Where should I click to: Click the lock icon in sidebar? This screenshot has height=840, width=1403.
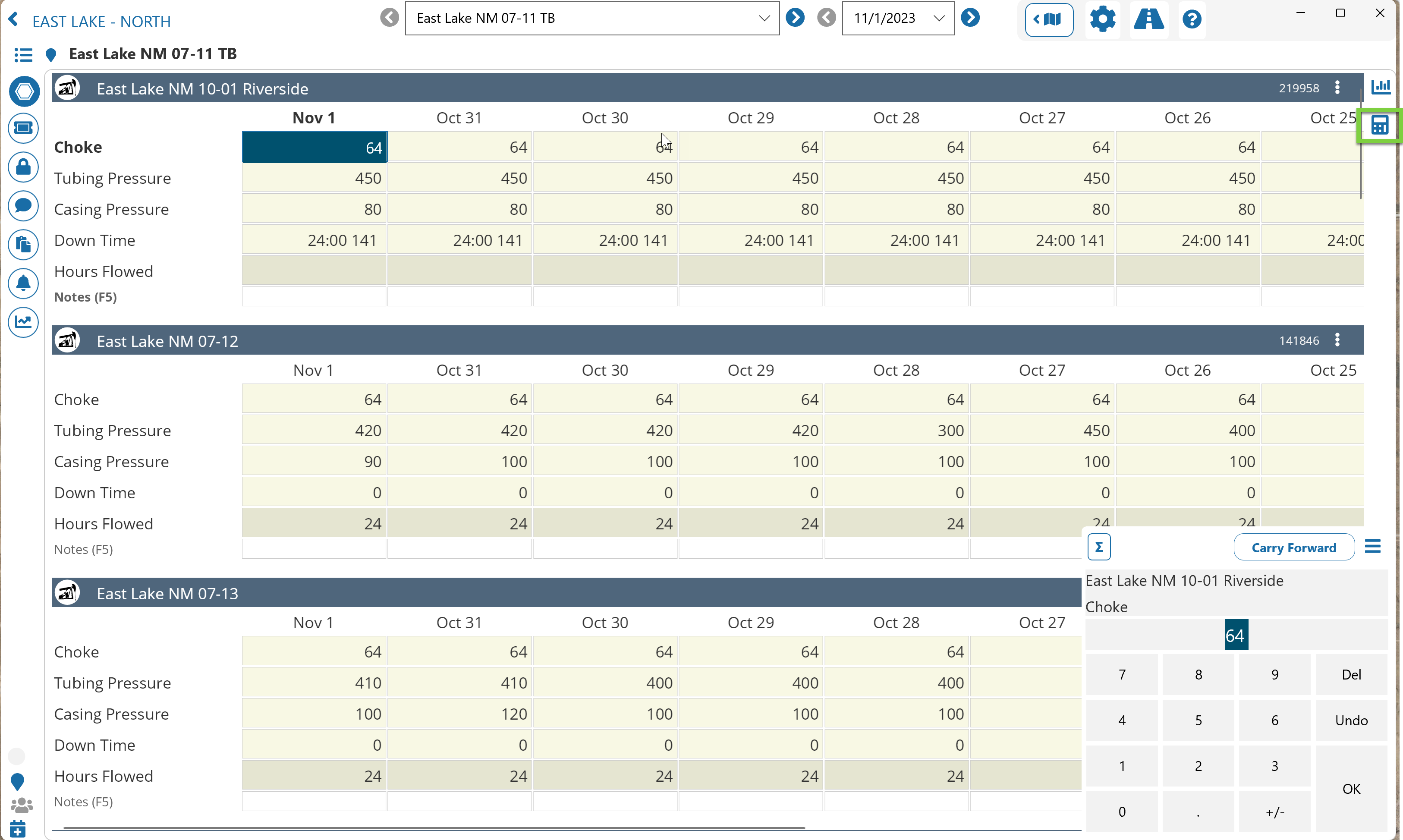(23, 167)
